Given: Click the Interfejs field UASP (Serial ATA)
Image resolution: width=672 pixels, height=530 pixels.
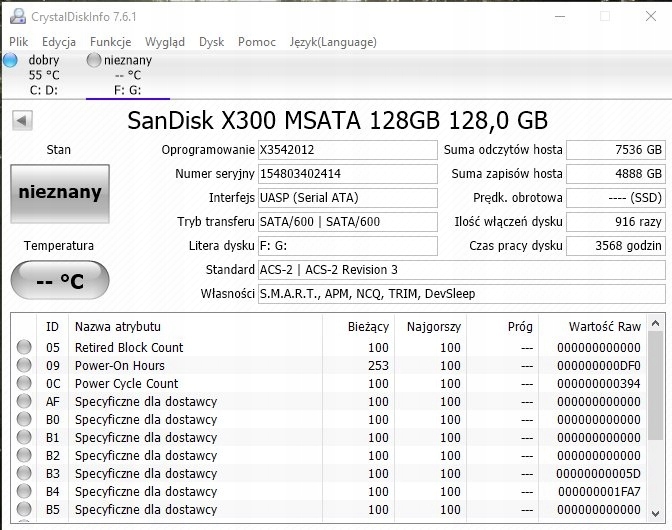Looking at the screenshot, I should pos(348,198).
